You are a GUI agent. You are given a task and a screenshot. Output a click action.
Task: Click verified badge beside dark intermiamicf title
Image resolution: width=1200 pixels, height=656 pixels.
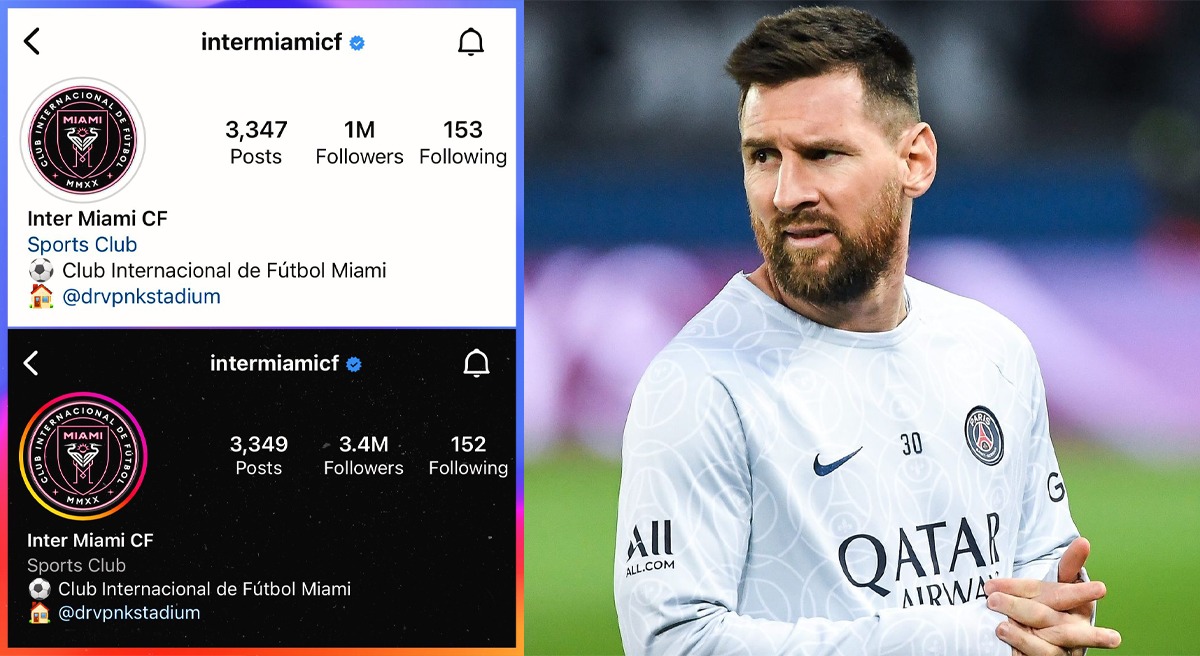point(353,364)
